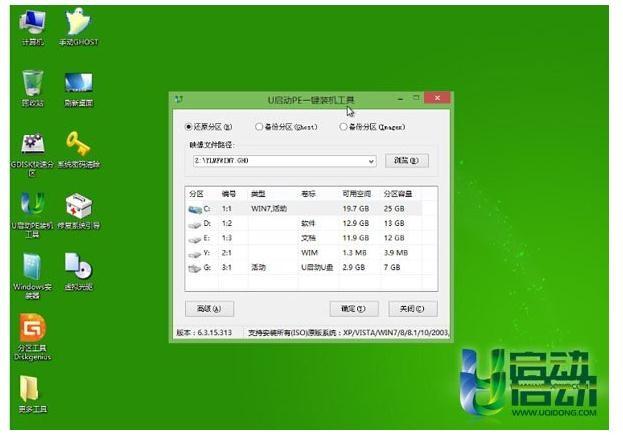
Task: Click the WIN7,活动 type cell
Action: click(x=269, y=209)
